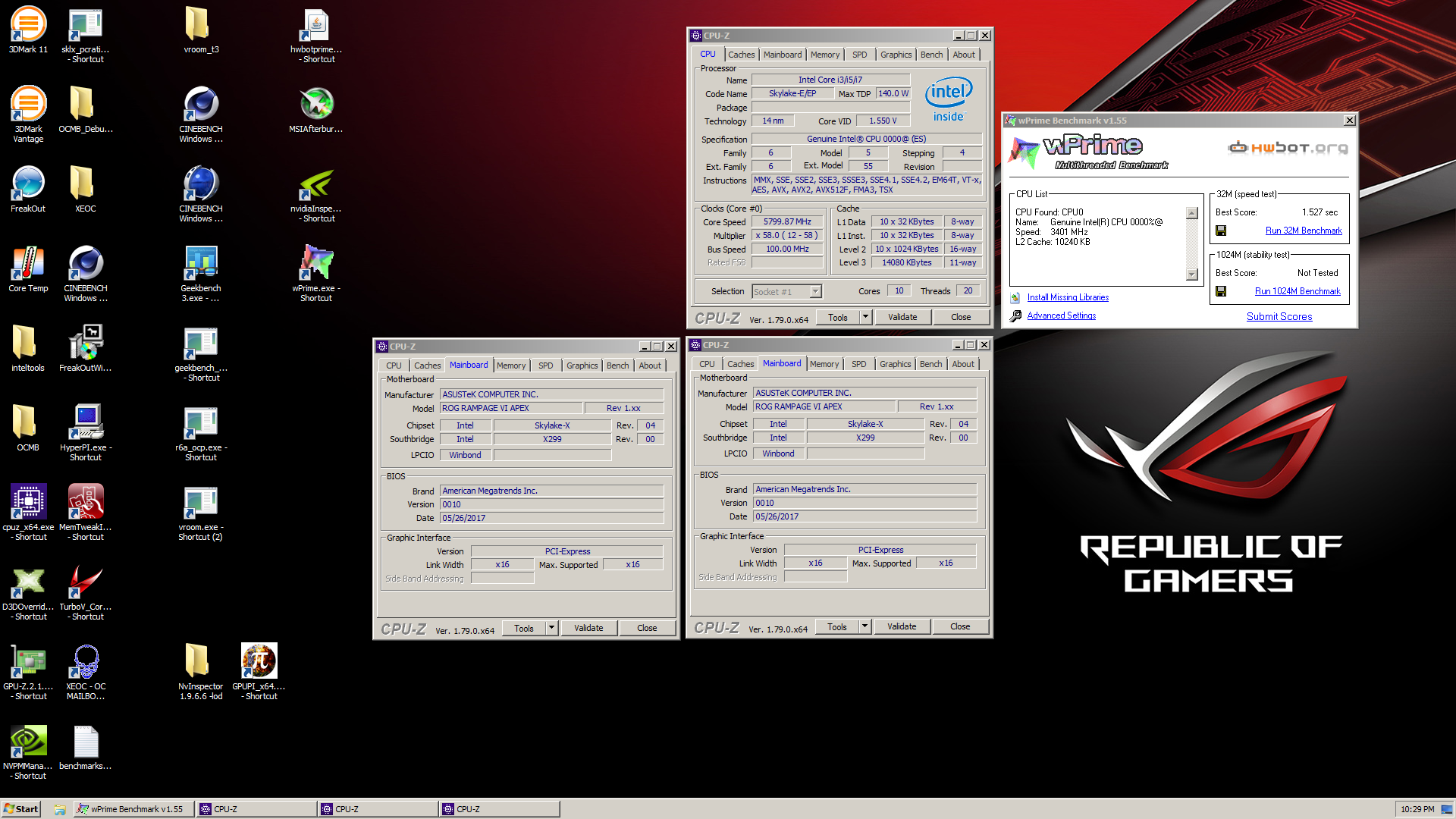
Task: Open Tools dropdown arrow in bottom-right CPU-Z
Action: [x=864, y=626]
